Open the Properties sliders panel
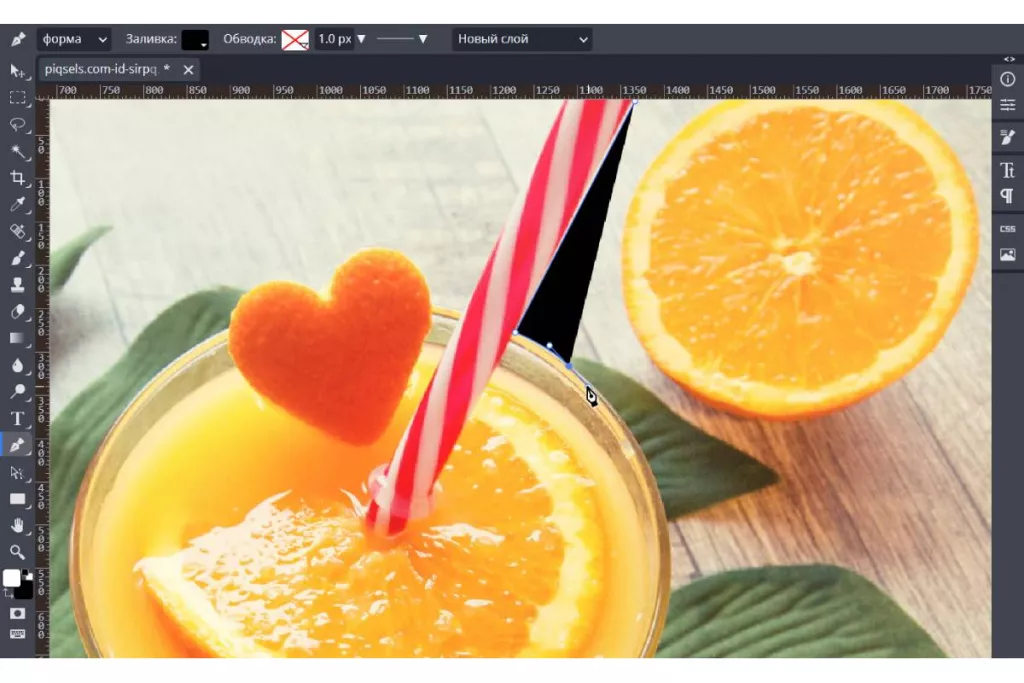1024x683 pixels. point(1008,104)
